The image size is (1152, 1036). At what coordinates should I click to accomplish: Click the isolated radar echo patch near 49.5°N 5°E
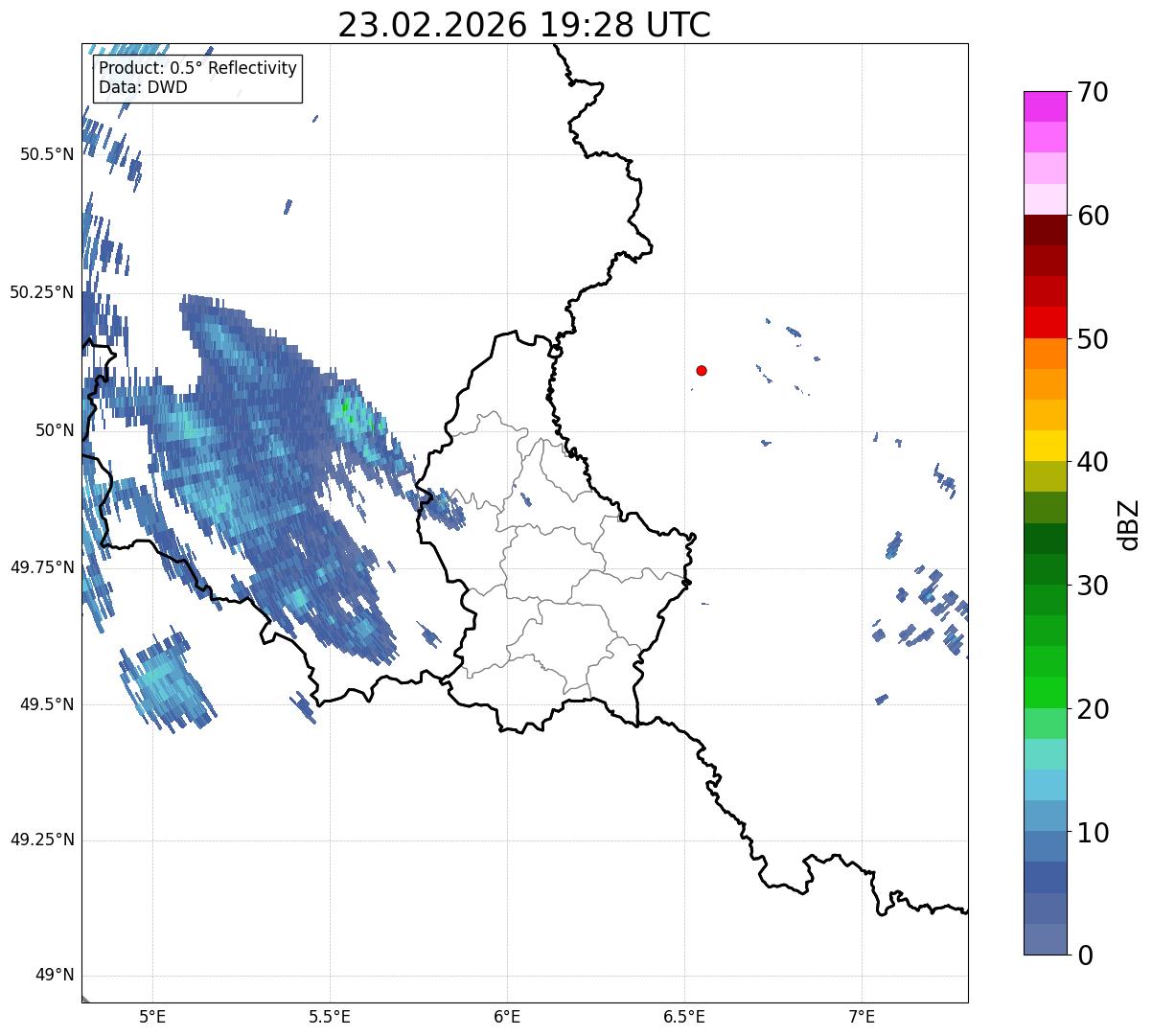(166, 680)
